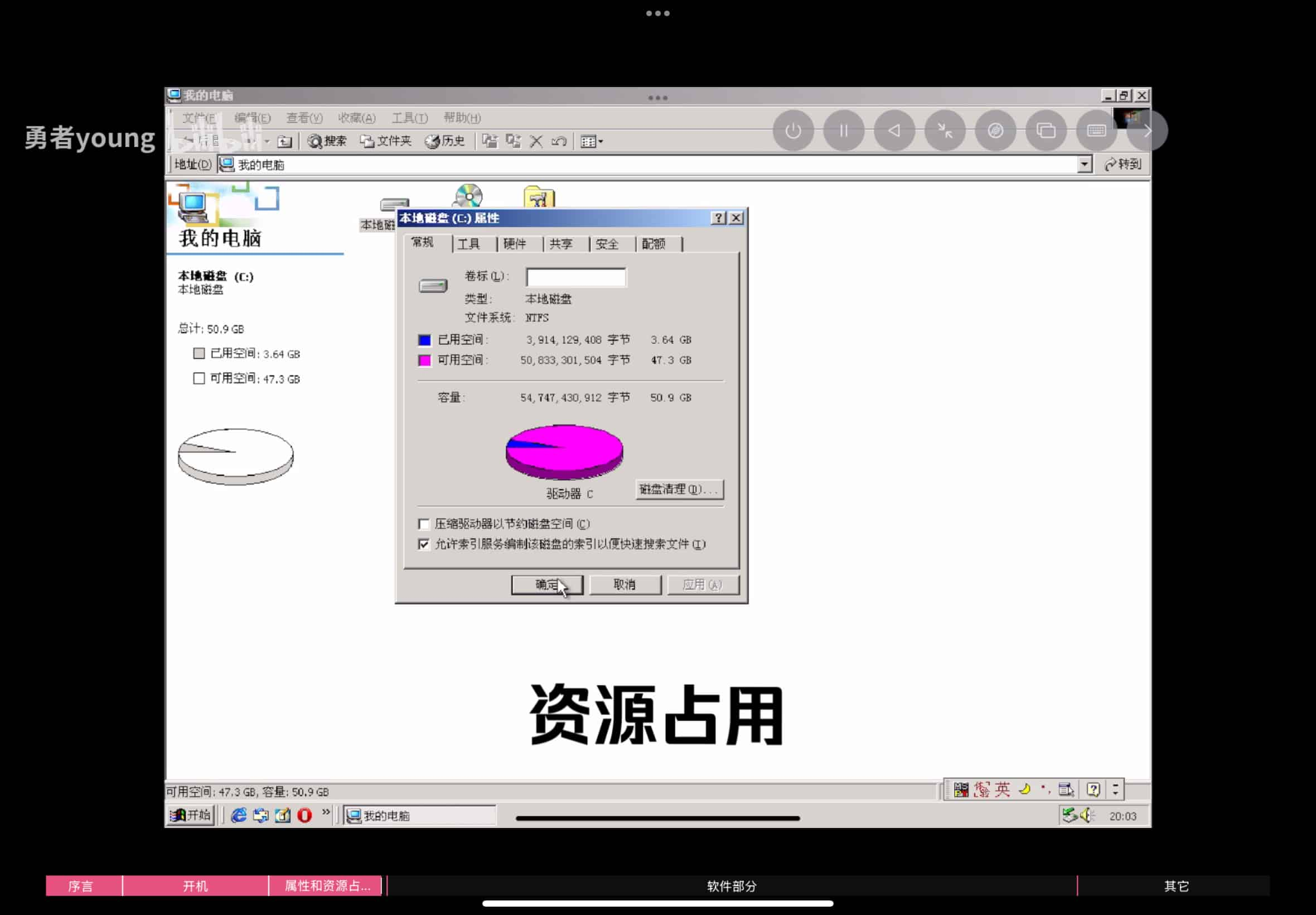Click the network tray icon

pos(1069,815)
